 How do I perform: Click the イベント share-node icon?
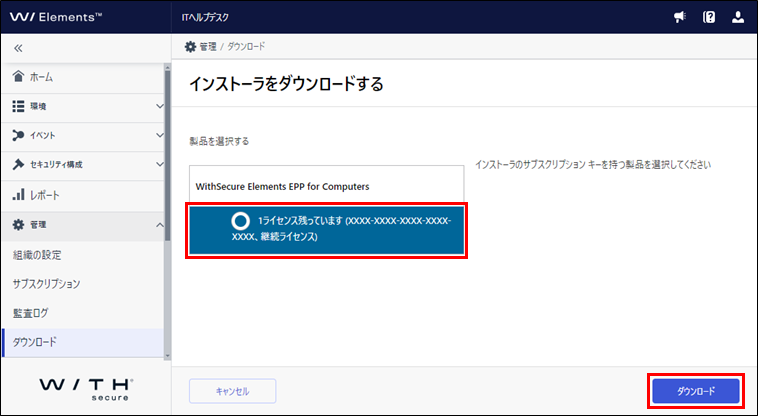(x=18, y=135)
